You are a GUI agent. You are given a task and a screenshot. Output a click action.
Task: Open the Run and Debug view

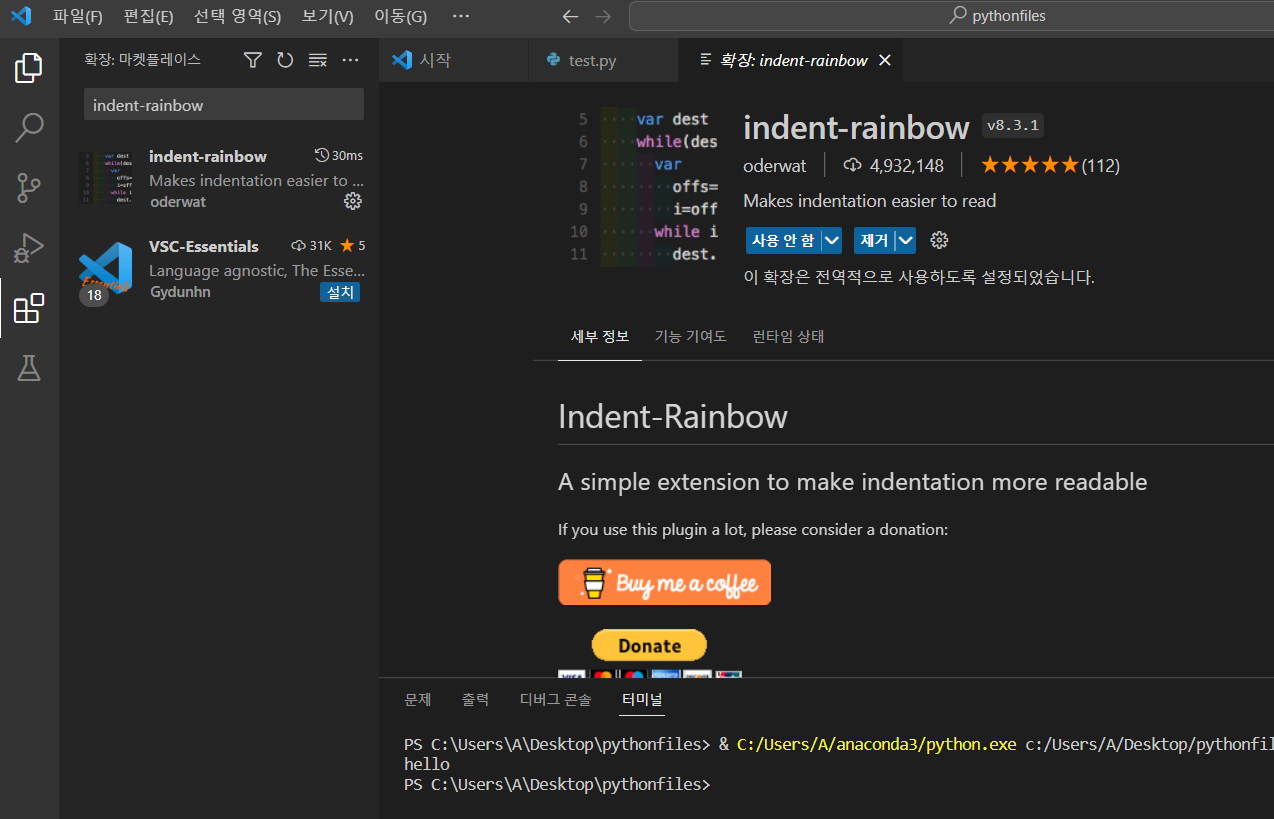(29, 247)
